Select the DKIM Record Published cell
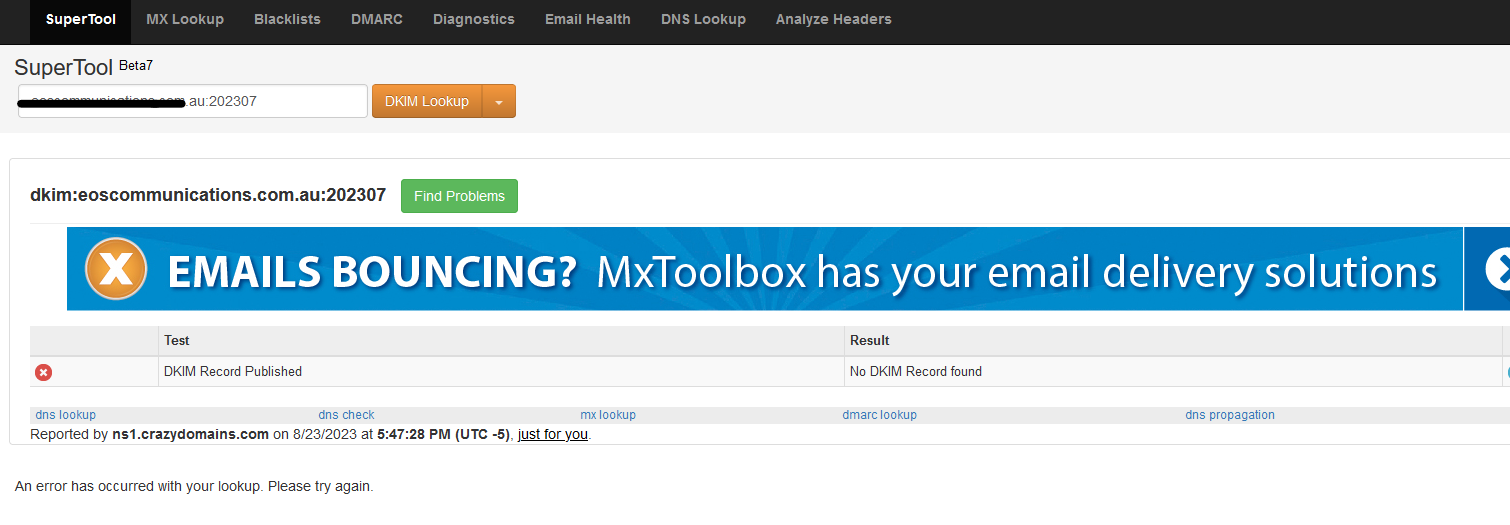The width and height of the screenshot is (1510, 525). point(501,371)
